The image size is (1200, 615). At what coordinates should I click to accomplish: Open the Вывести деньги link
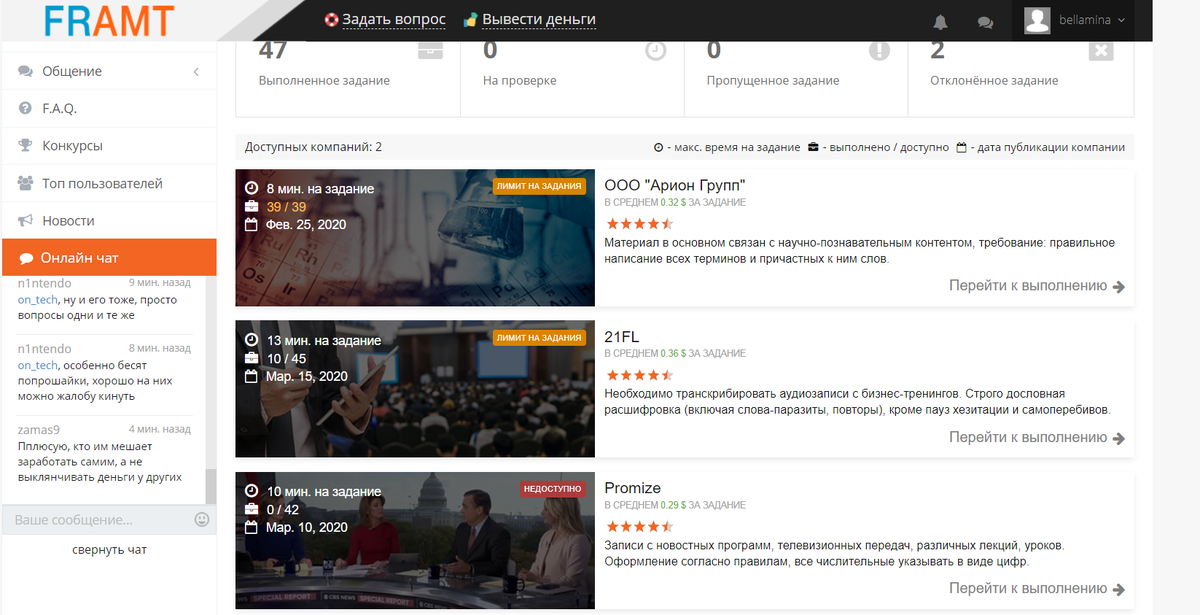(539, 20)
